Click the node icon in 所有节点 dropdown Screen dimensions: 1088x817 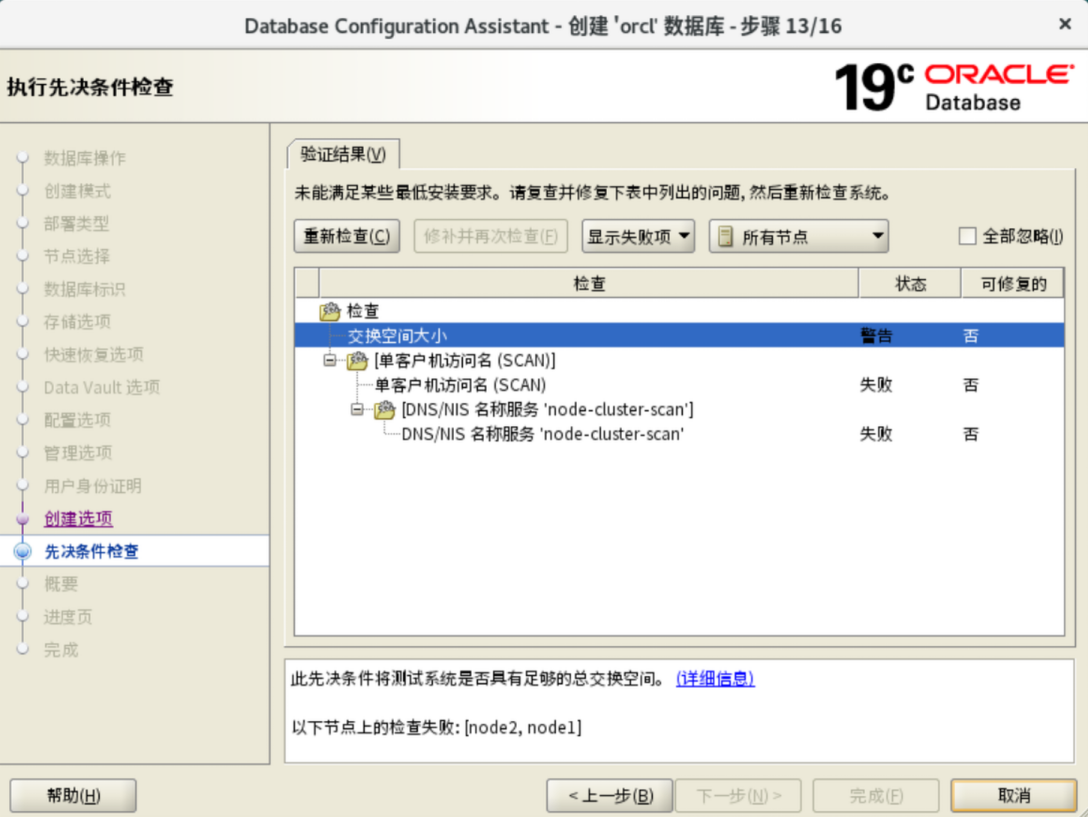(725, 237)
